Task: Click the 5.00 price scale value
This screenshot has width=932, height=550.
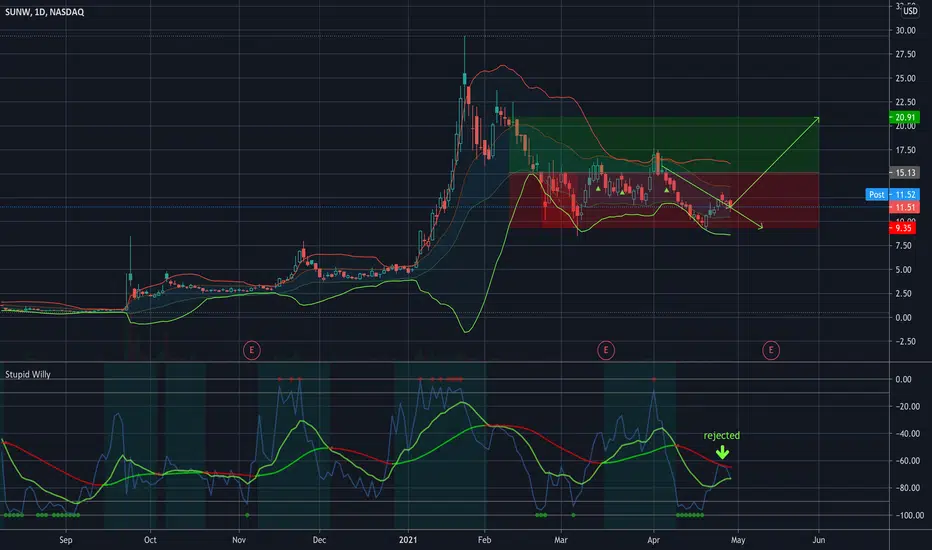Action: (903, 270)
